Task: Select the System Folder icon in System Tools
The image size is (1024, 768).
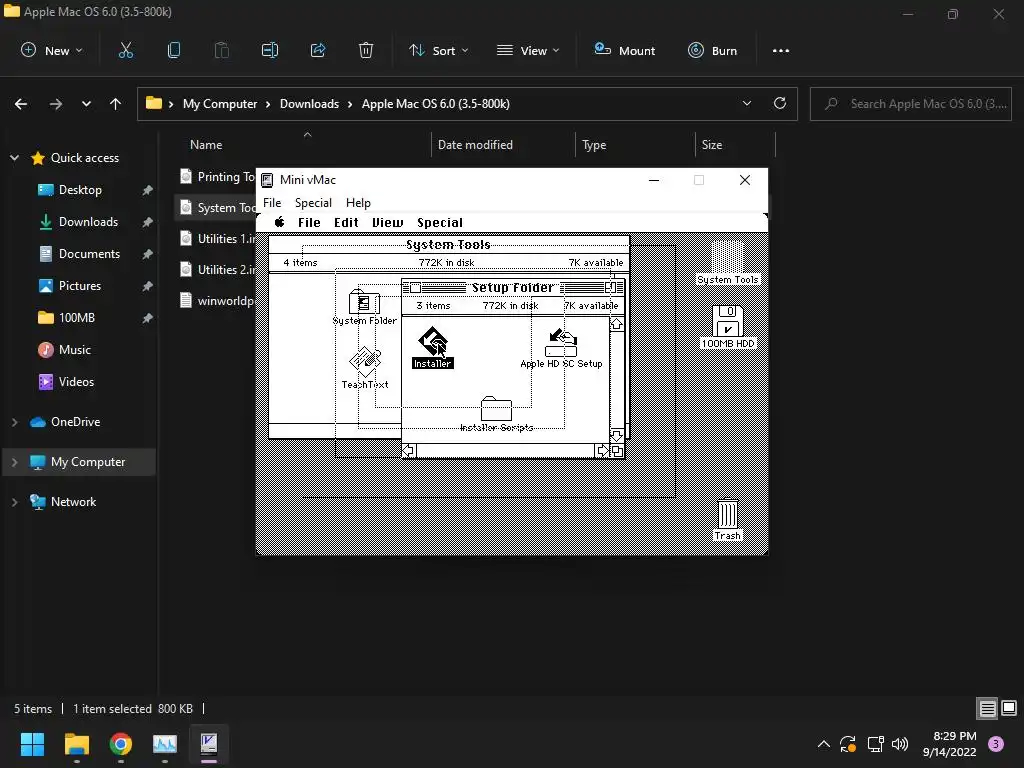Action: pos(364,301)
